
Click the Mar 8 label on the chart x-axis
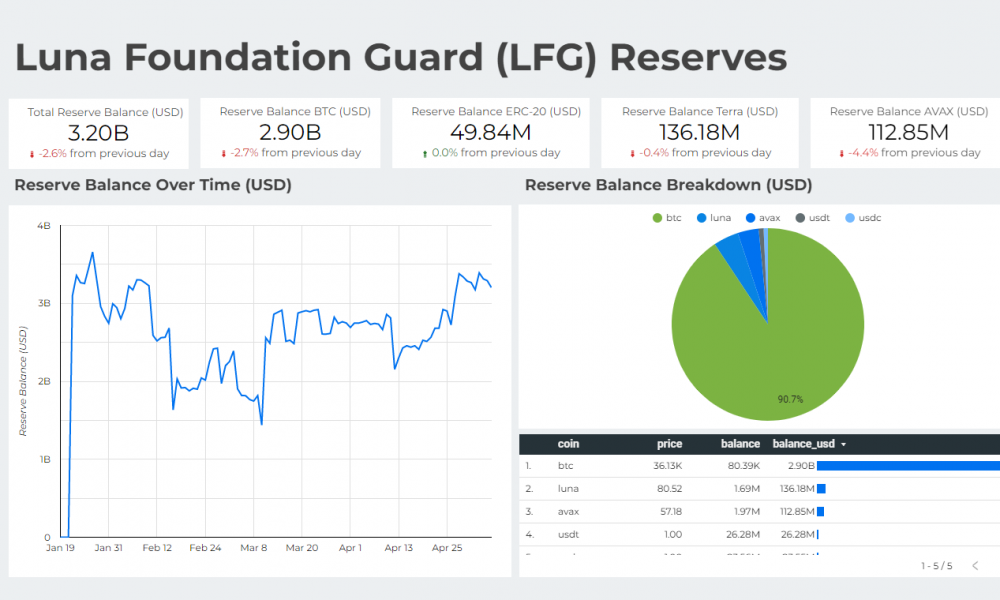coord(254,548)
